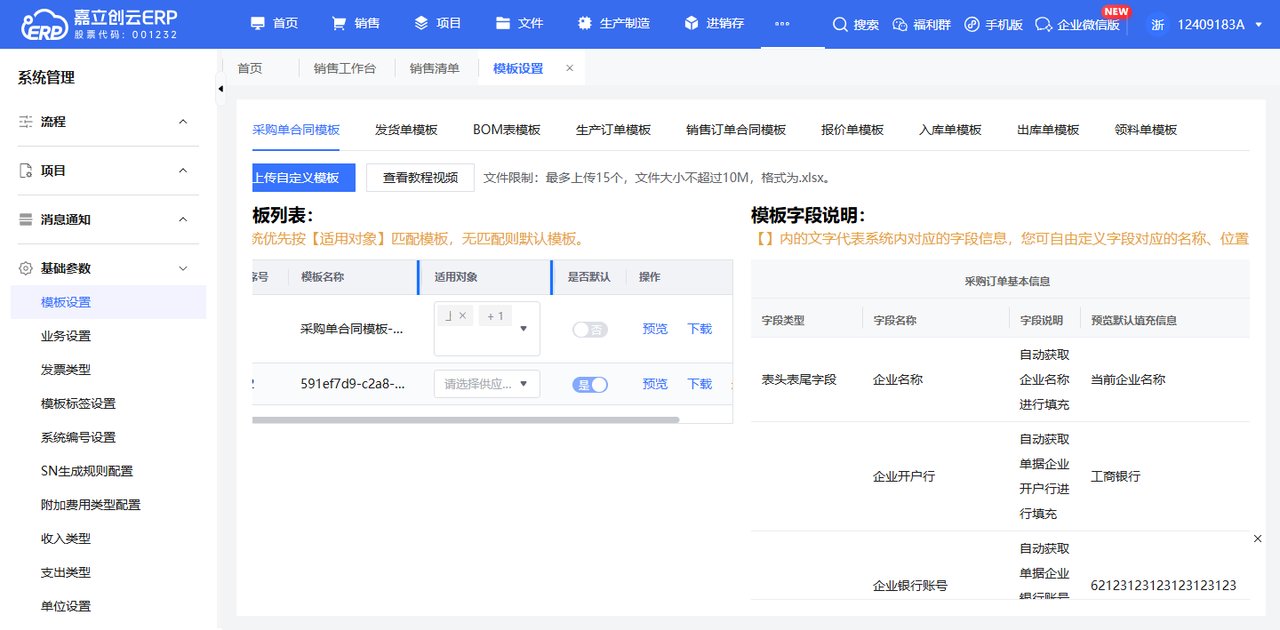The width and height of the screenshot is (1280, 630).
Task: Click the 文件 folder icon in the top bar
Action: click(503, 23)
